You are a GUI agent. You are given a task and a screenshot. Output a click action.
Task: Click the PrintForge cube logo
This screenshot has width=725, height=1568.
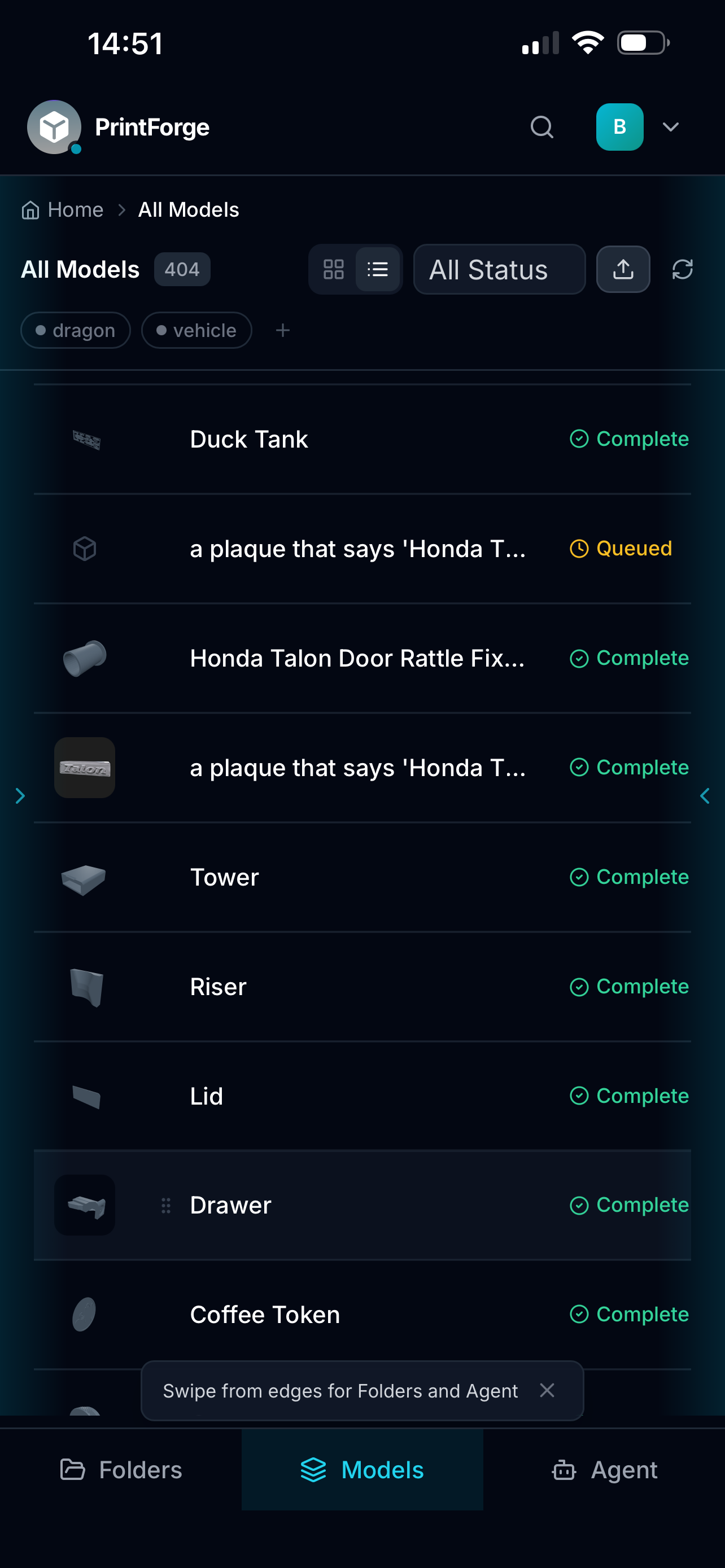coord(54,127)
